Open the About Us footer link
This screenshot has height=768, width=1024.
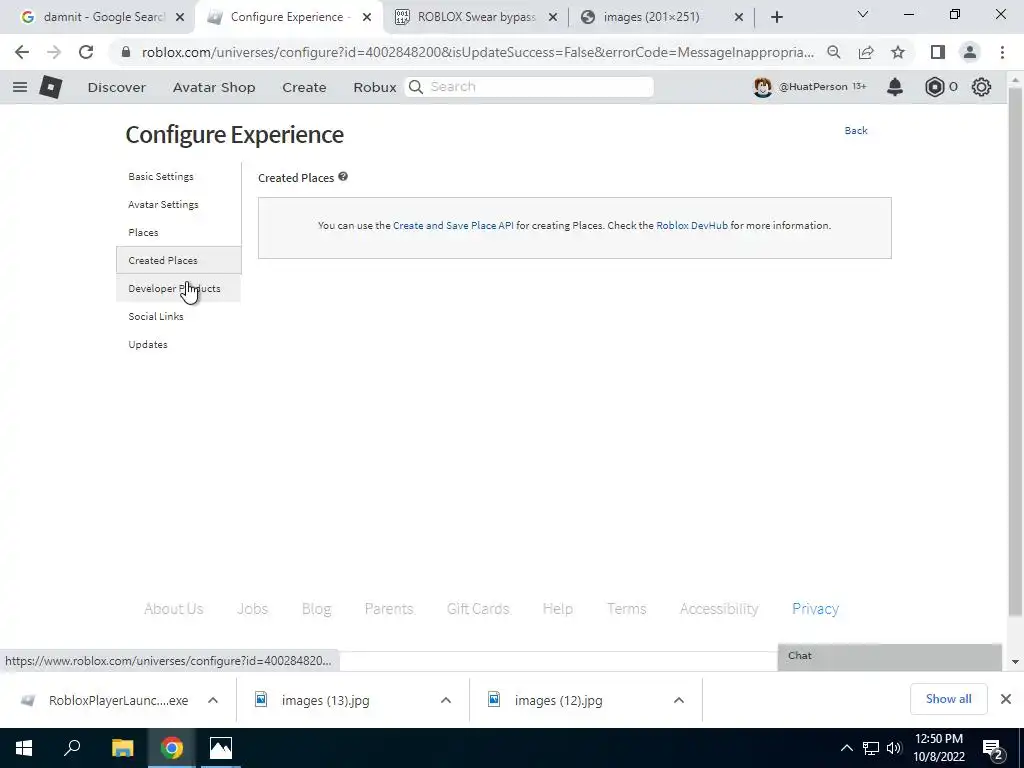173,609
